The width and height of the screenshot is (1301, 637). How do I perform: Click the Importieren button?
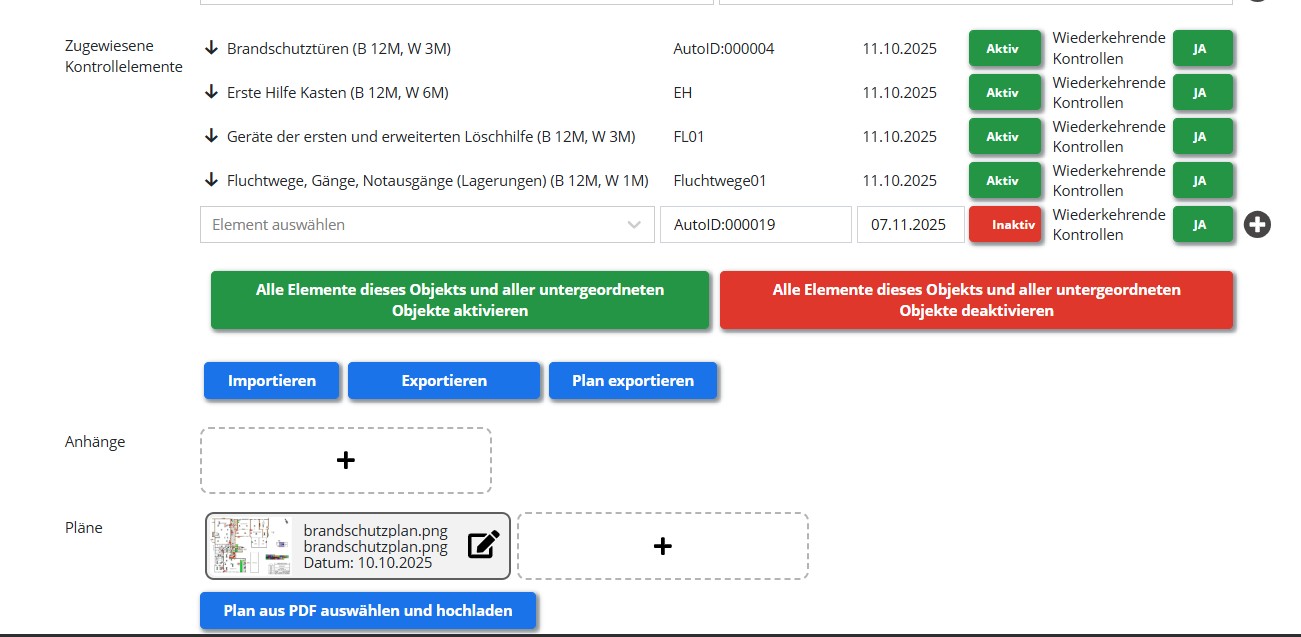pos(272,381)
